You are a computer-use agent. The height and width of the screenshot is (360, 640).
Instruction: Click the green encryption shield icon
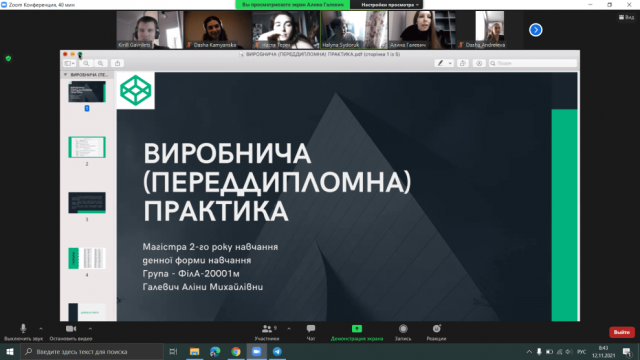8,58
